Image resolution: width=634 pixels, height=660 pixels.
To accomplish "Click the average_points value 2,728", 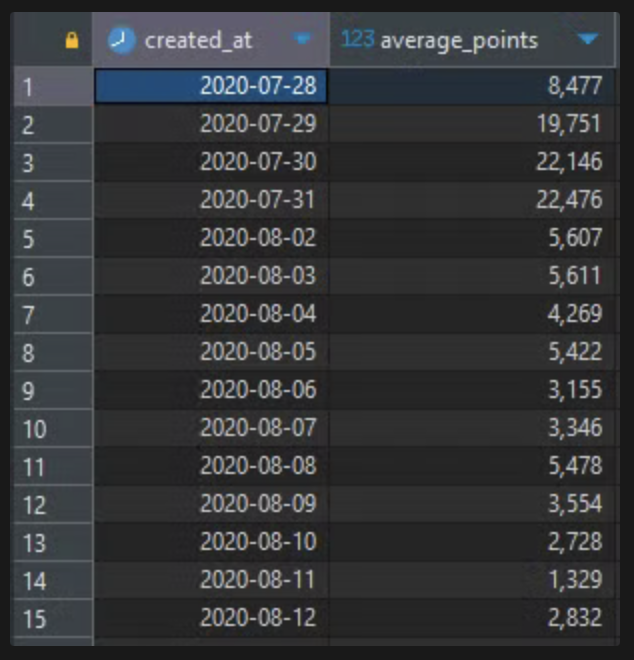I will [472, 541].
